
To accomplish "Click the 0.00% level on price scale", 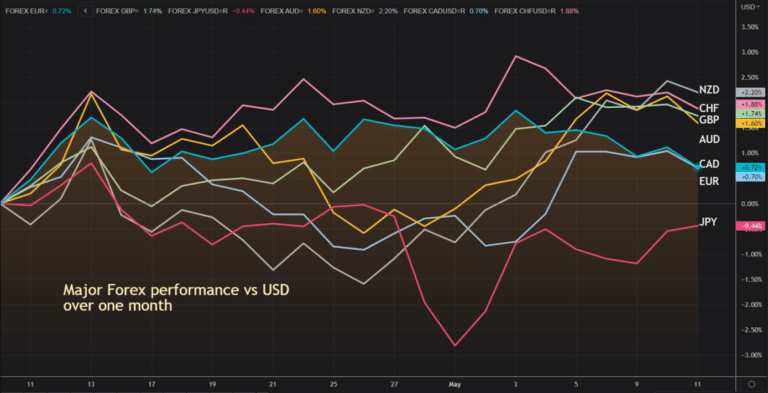I will point(751,203).
